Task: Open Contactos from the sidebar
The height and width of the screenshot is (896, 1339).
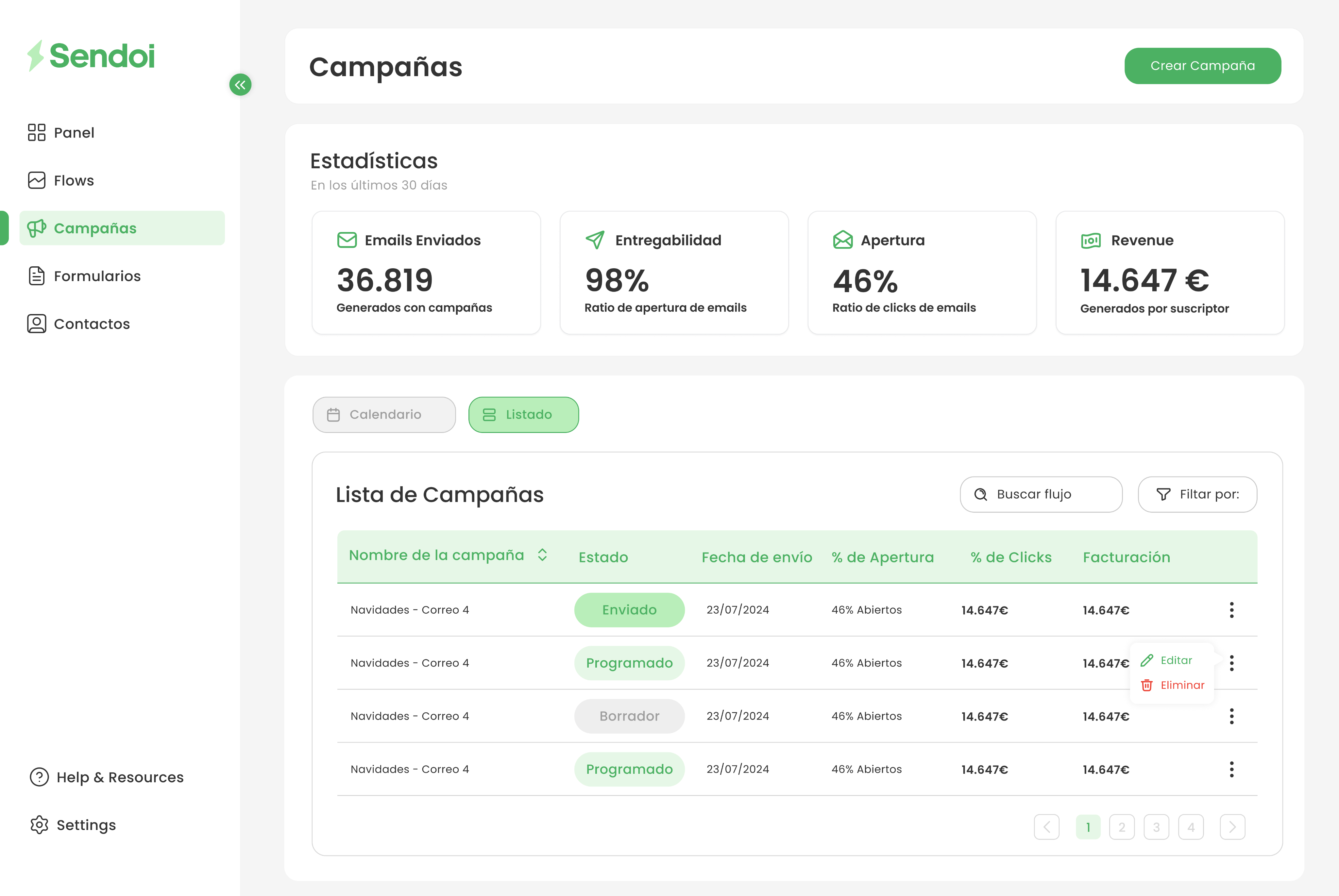Action: 92,324
